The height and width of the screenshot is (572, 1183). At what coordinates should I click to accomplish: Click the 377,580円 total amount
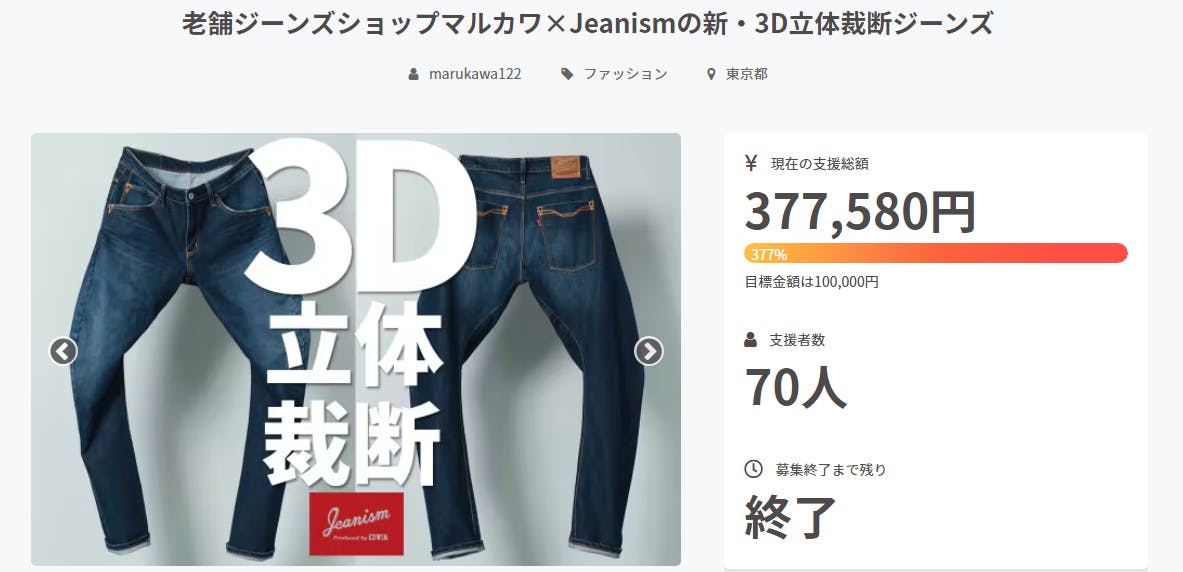[x=860, y=212]
